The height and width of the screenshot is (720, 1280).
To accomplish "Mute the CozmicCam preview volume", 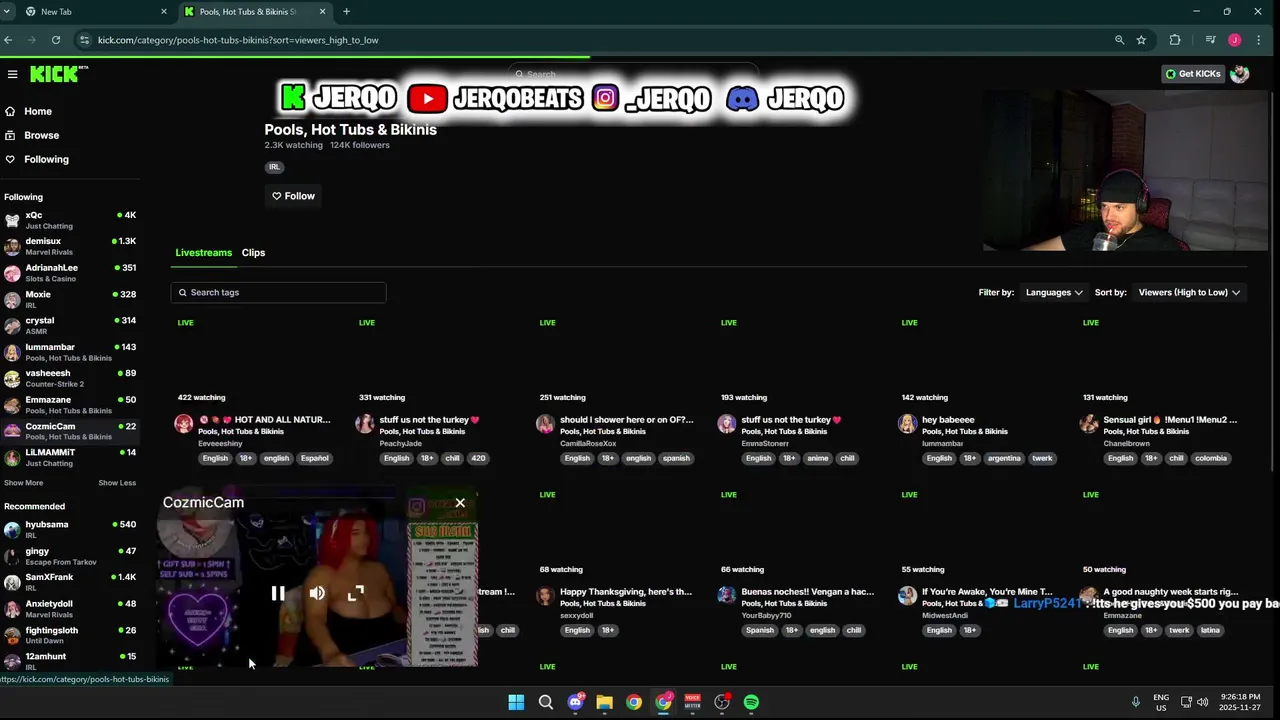I will 317,593.
